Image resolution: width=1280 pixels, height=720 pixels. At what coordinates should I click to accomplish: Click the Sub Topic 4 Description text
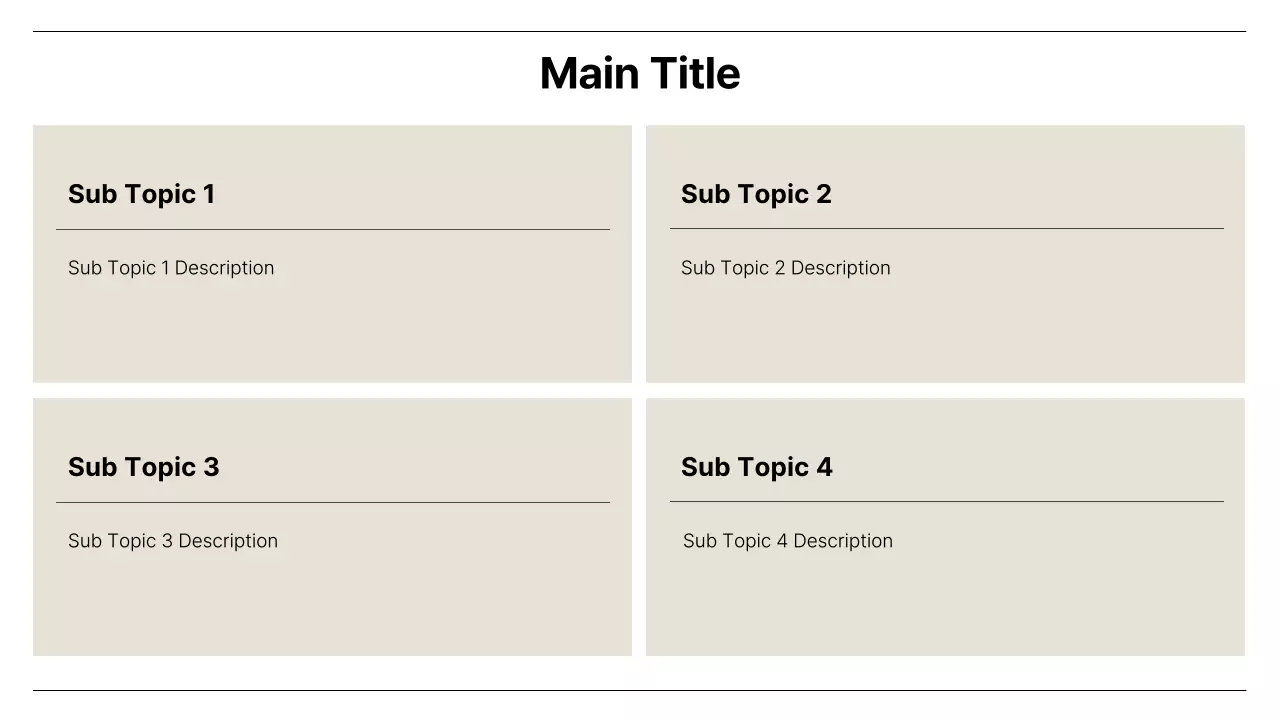[787, 541]
